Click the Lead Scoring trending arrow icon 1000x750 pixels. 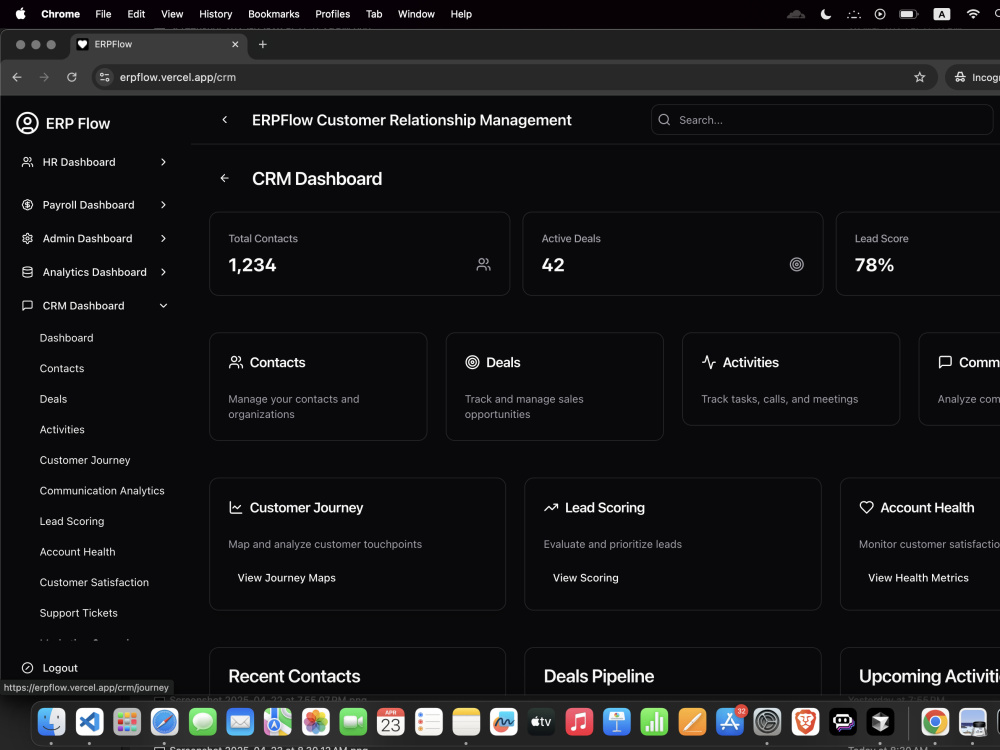(x=551, y=508)
